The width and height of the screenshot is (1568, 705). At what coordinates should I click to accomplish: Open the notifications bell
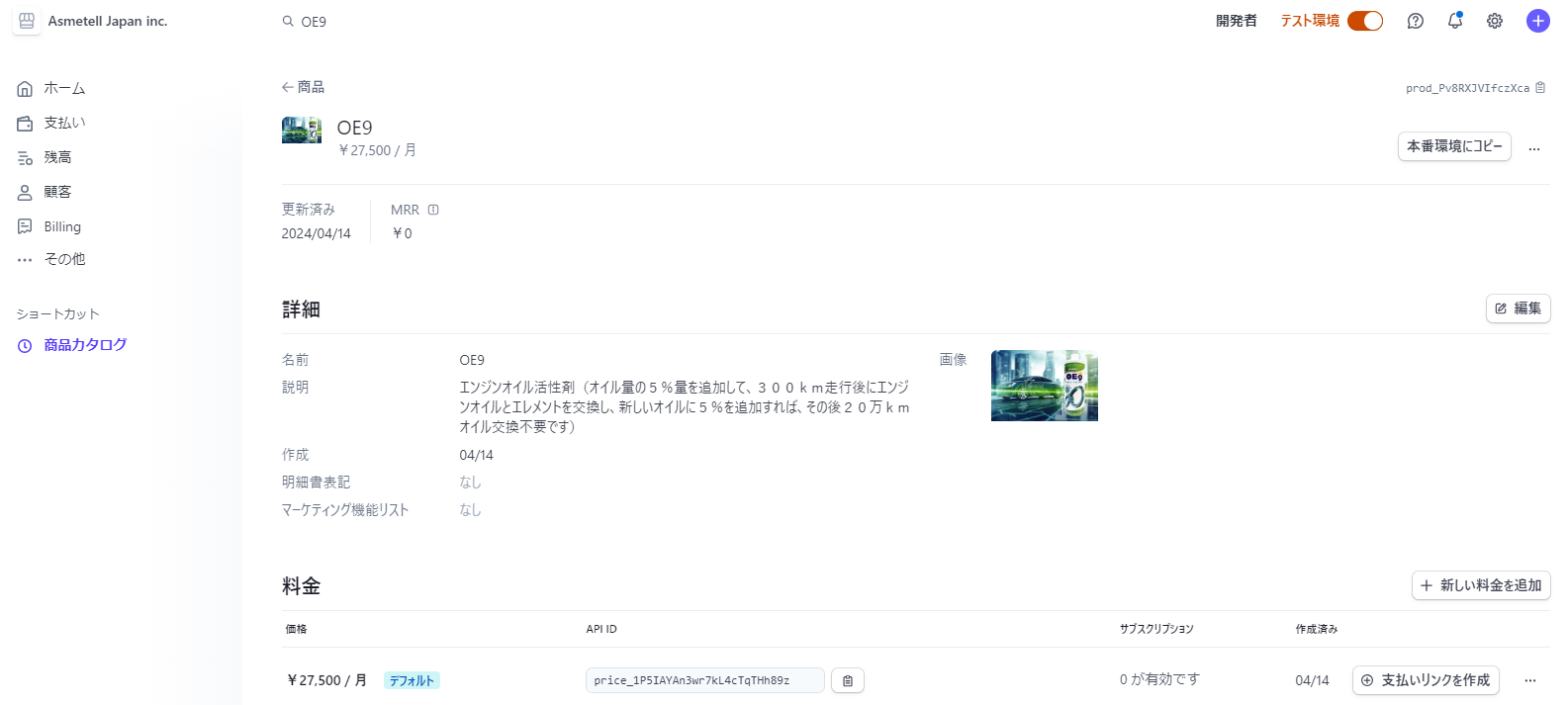point(1454,21)
